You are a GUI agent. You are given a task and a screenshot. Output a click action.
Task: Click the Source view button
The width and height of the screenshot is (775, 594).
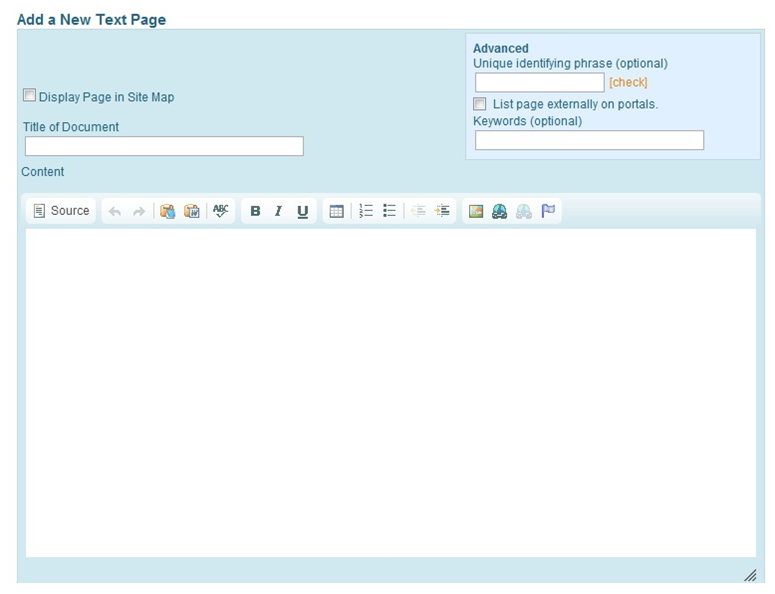[x=61, y=211]
